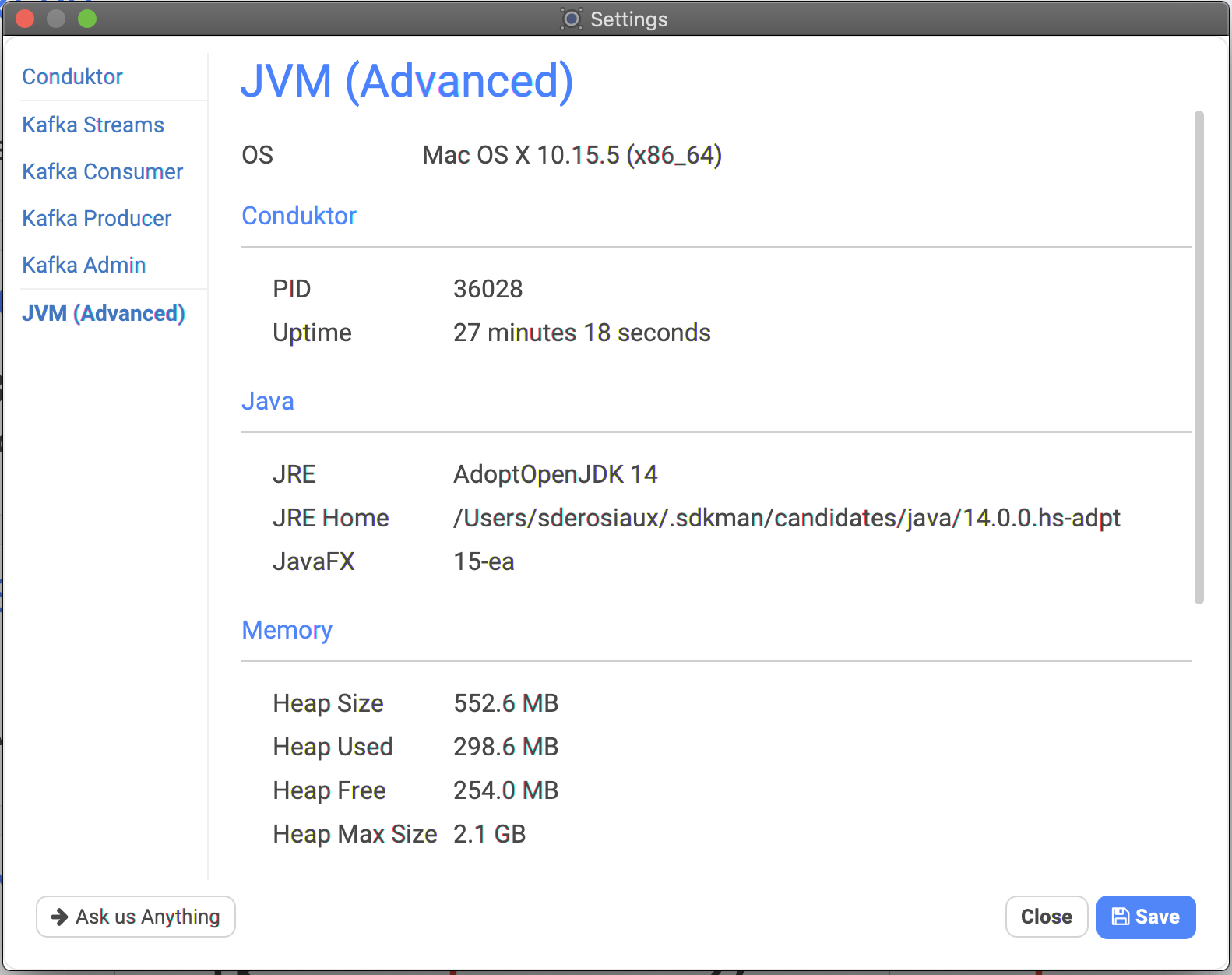Click the JVM (Advanced) page heading

(407, 81)
